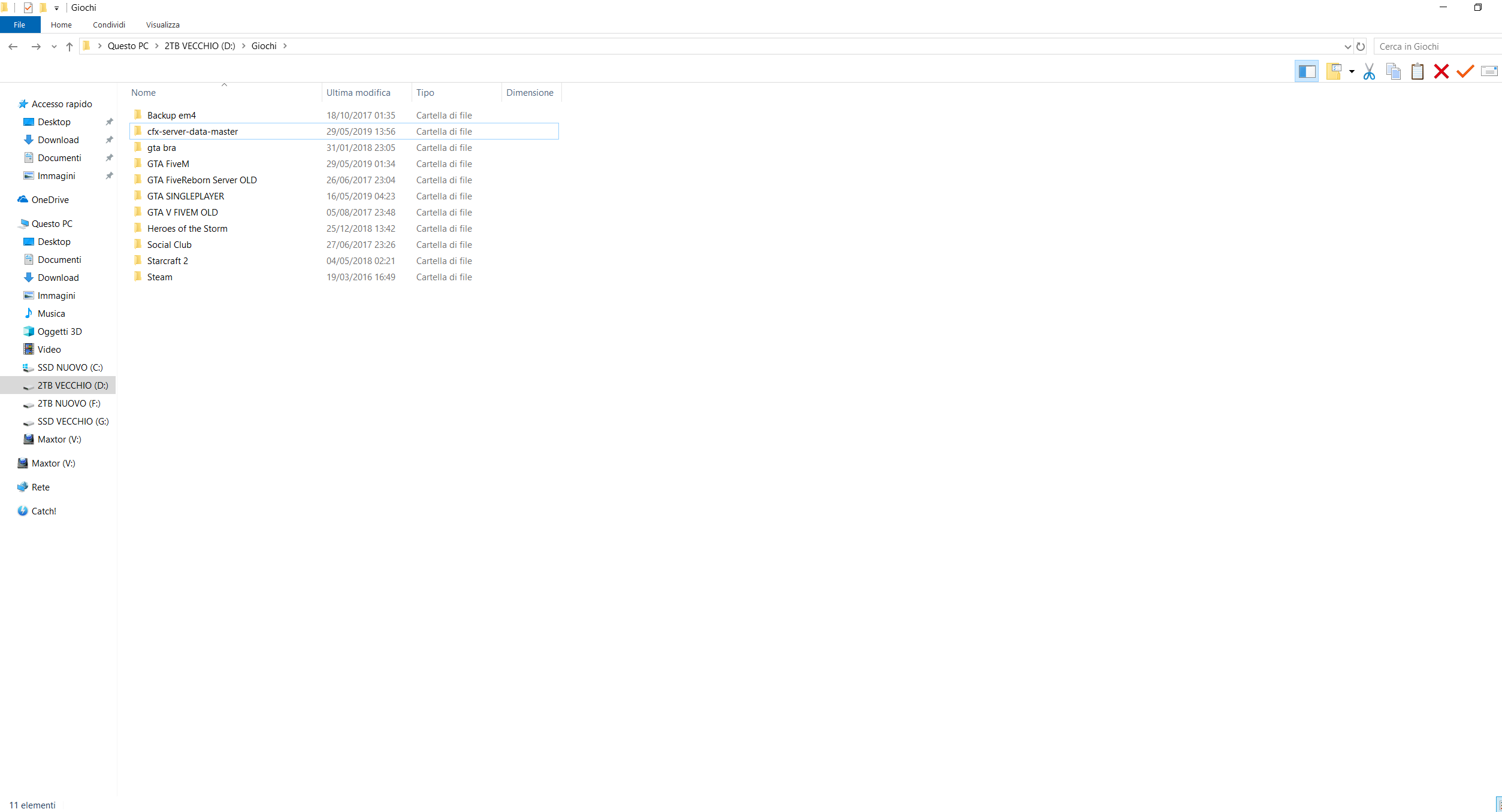The image size is (1502, 812).
Task: Sort by the Ultima modifica column header
Action: (x=358, y=93)
